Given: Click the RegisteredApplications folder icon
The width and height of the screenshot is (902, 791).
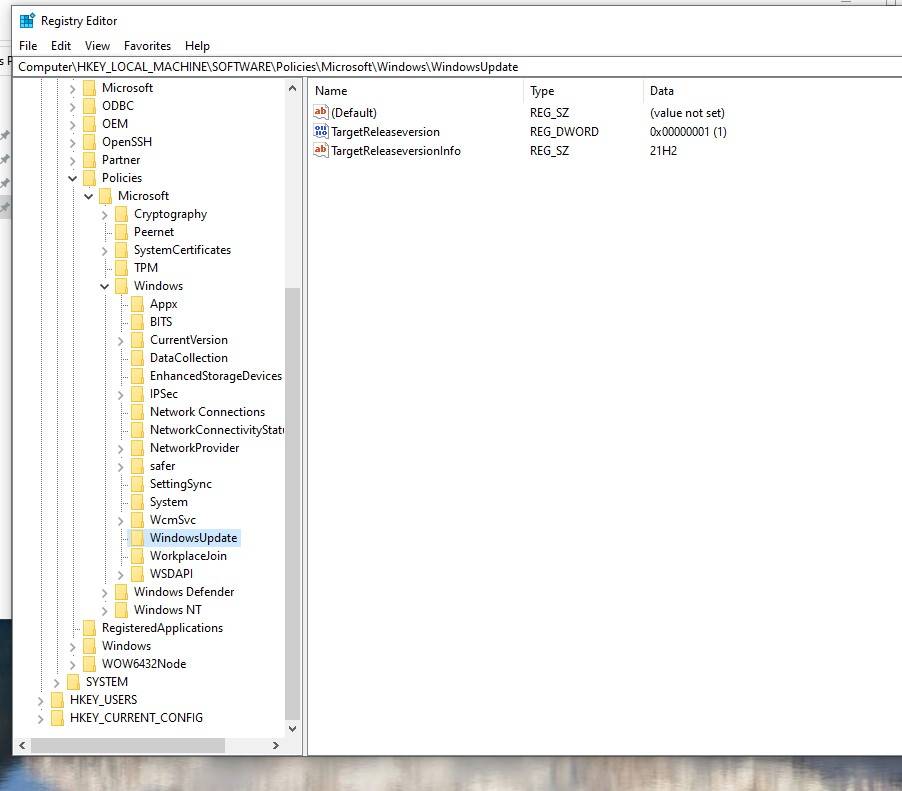Looking at the screenshot, I should (x=89, y=628).
